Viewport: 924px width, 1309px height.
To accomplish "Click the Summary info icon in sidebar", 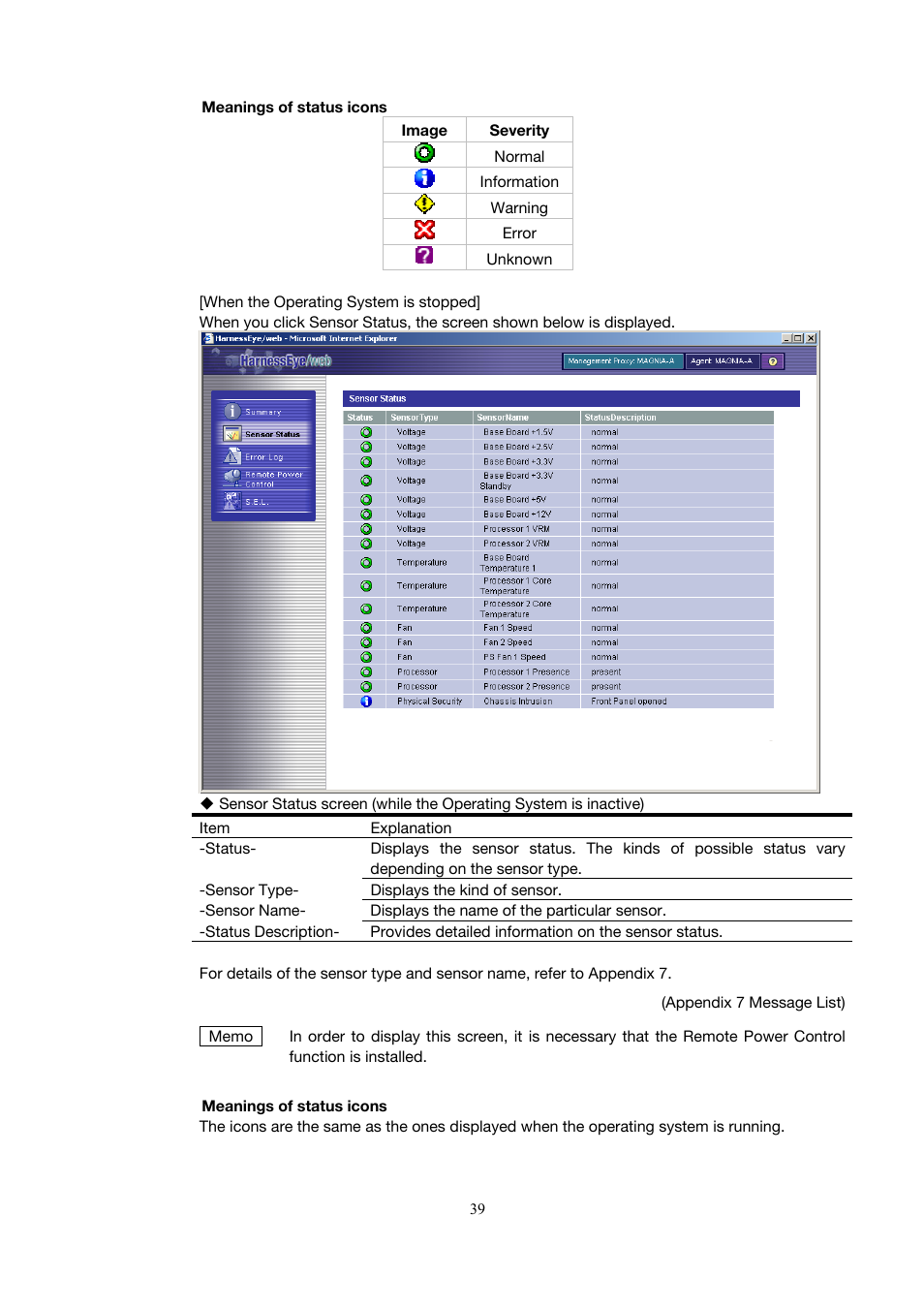I will coord(232,411).
